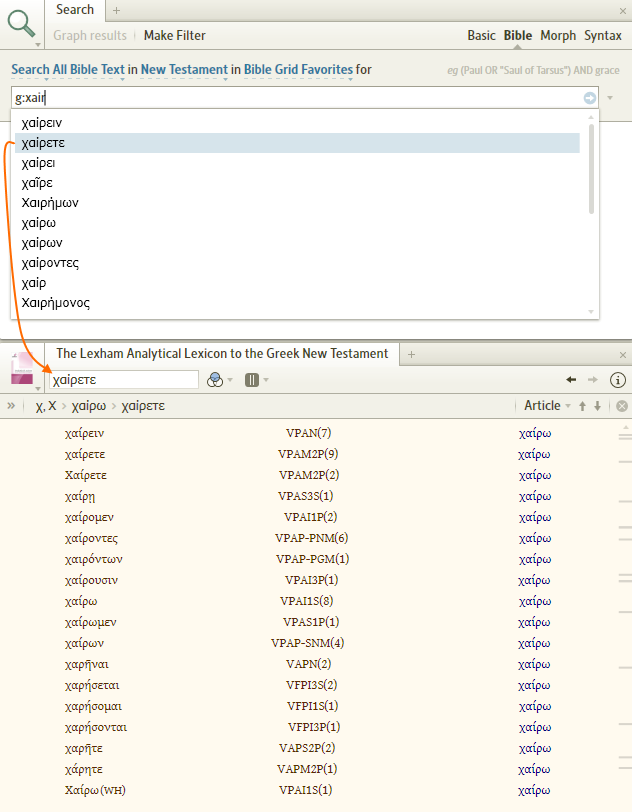Screen dimensions: 632x812
Task: Add a new search tab with plus
Action: 117,10
